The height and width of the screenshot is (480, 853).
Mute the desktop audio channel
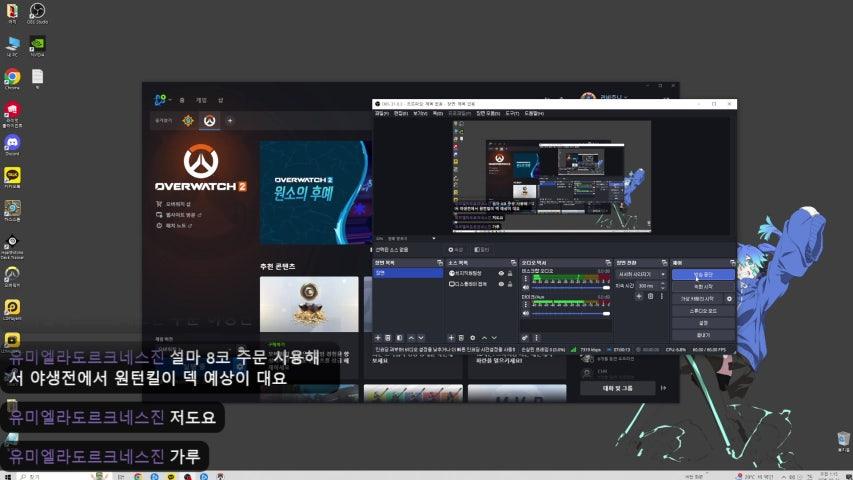(526, 287)
